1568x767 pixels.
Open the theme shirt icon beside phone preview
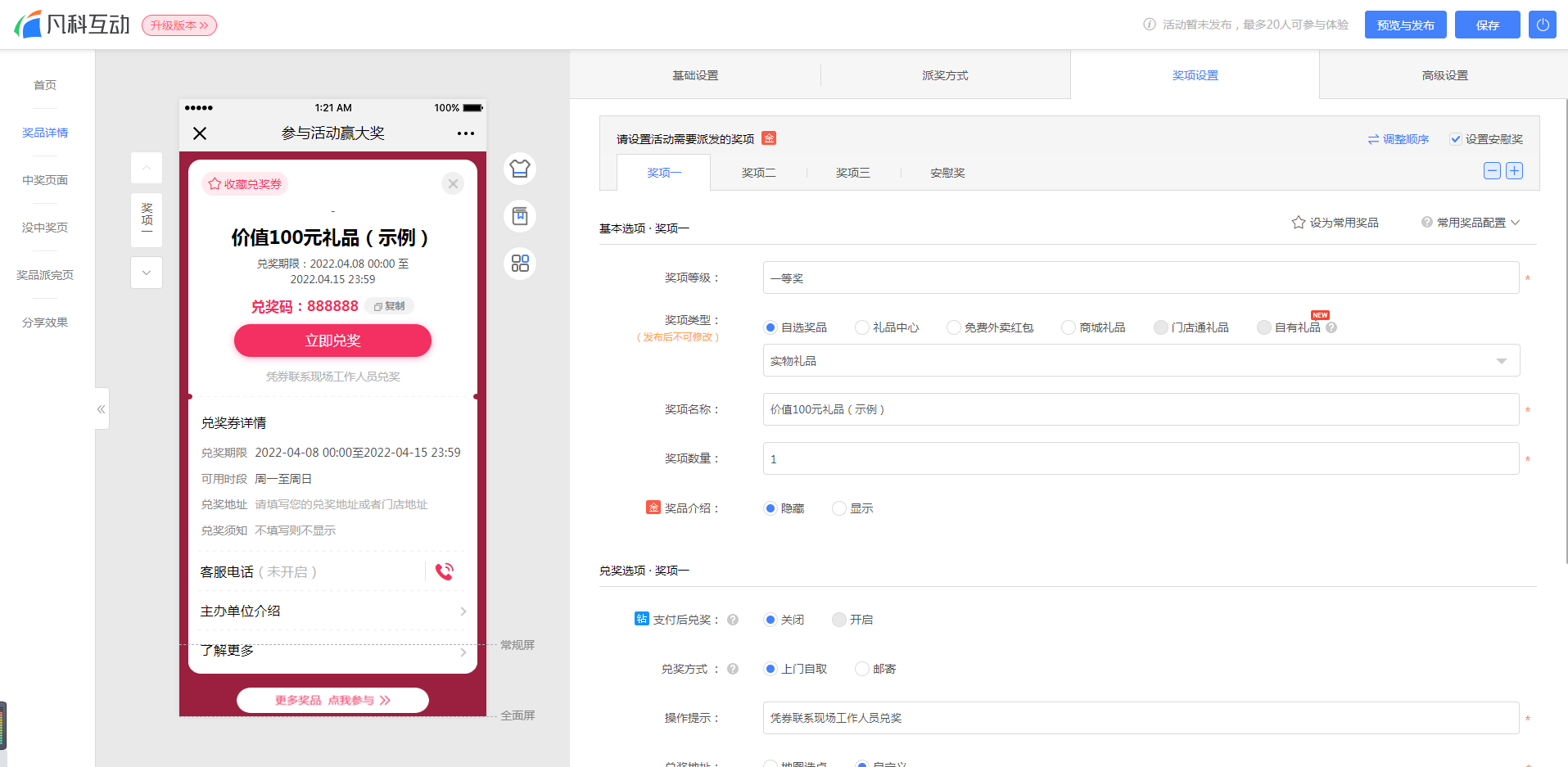coord(520,169)
